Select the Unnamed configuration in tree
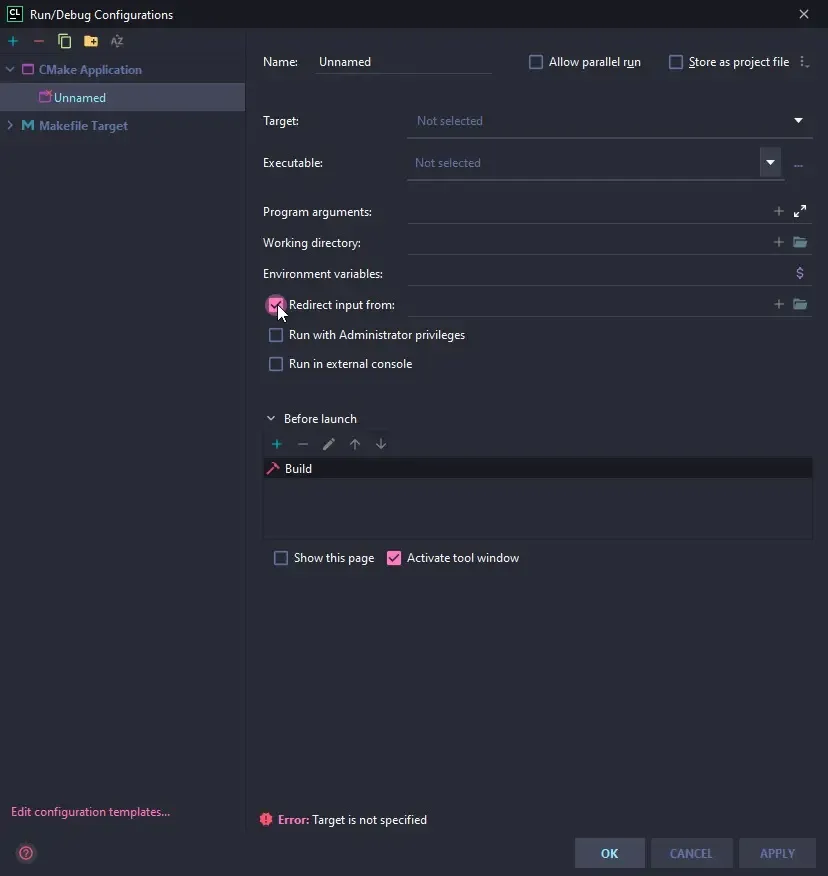Viewport: 828px width, 876px height. coord(79,98)
